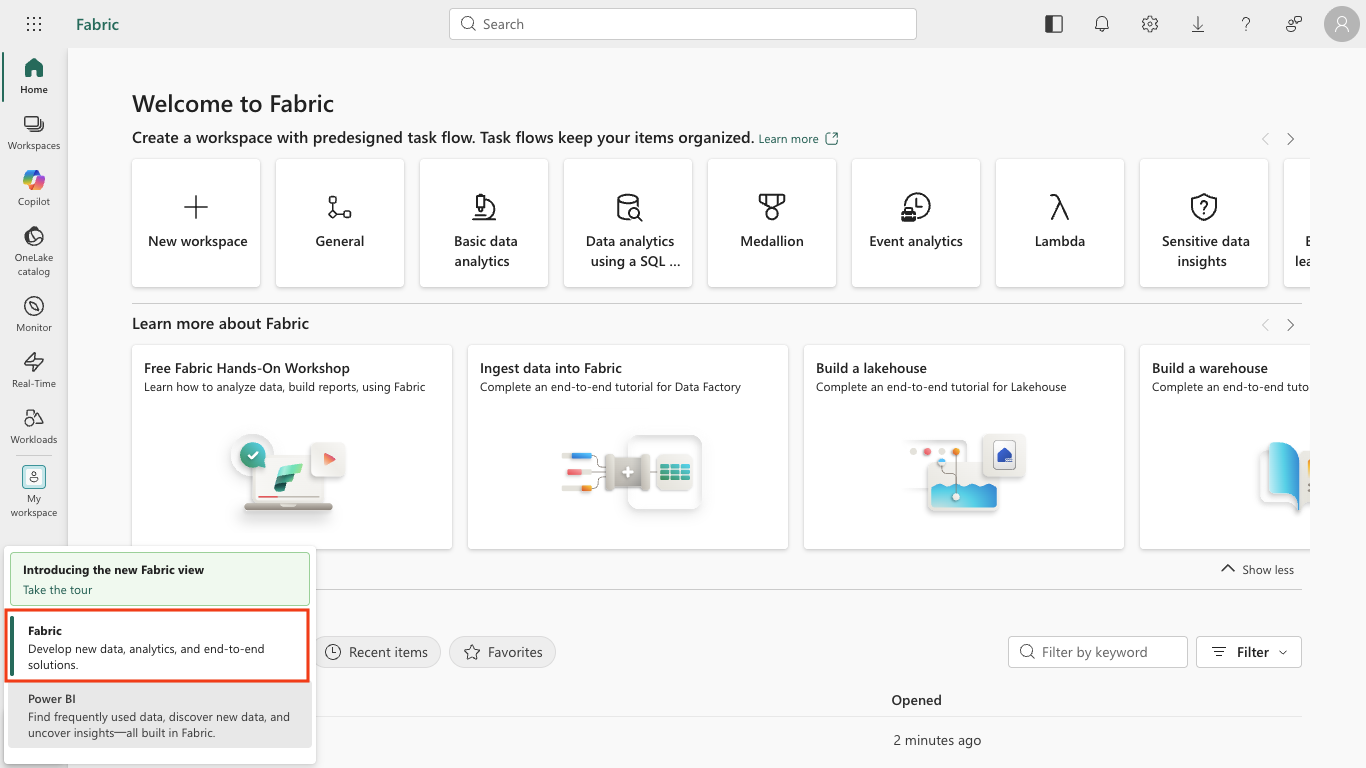Switch to Favorites tab
The height and width of the screenshot is (768, 1366).
[502, 652]
